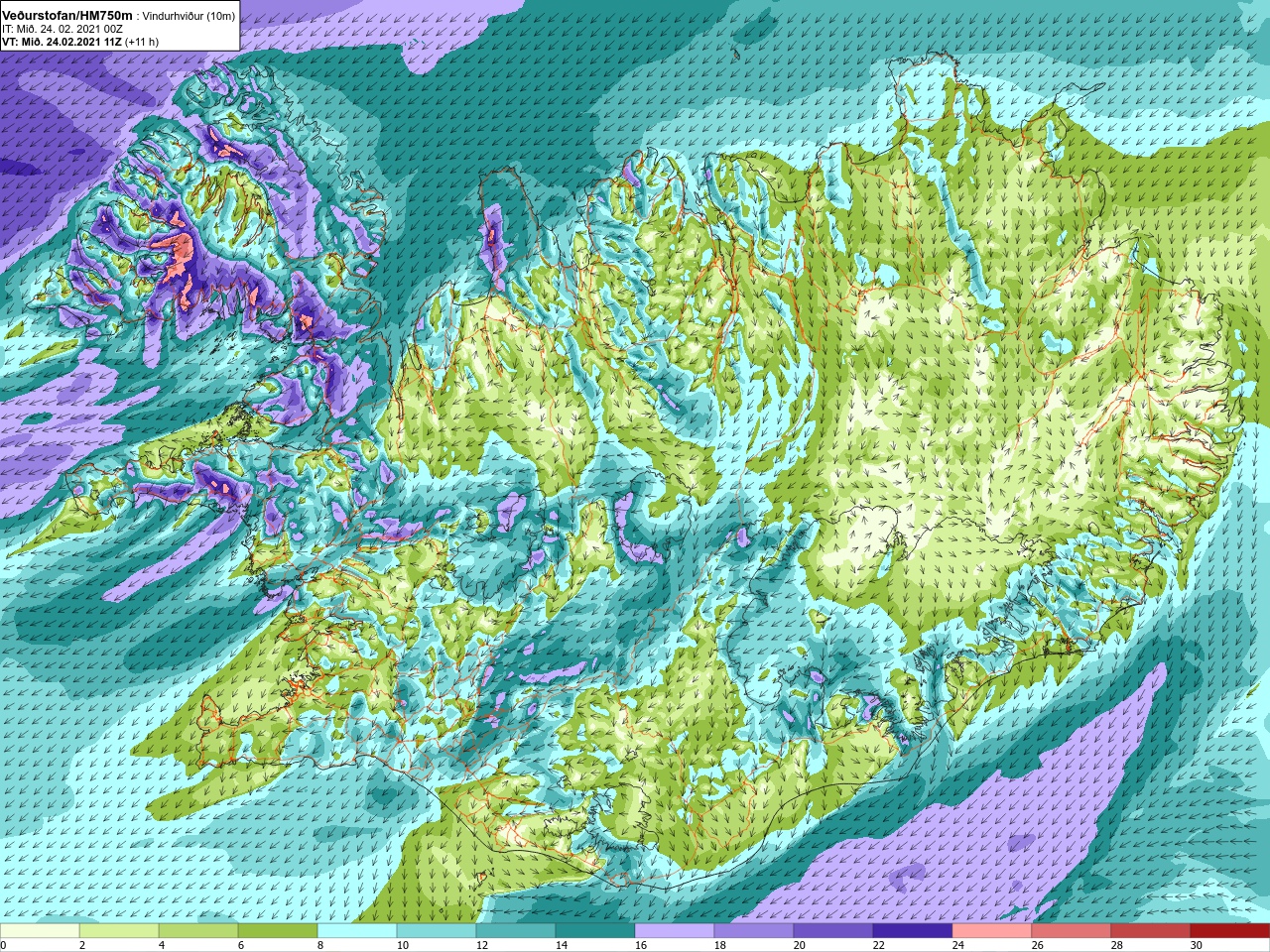Click the purple 18–20 legend swatch
This screenshot has height=952, width=1270.
[754, 932]
